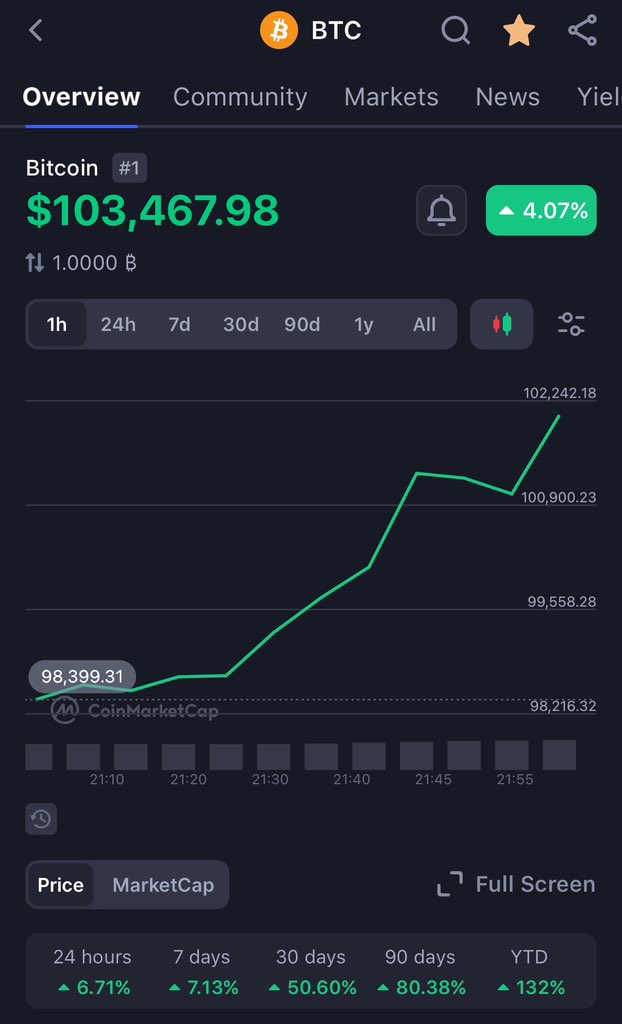Select the 1y chart range
This screenshot has height=1024, width=622.
363,324
